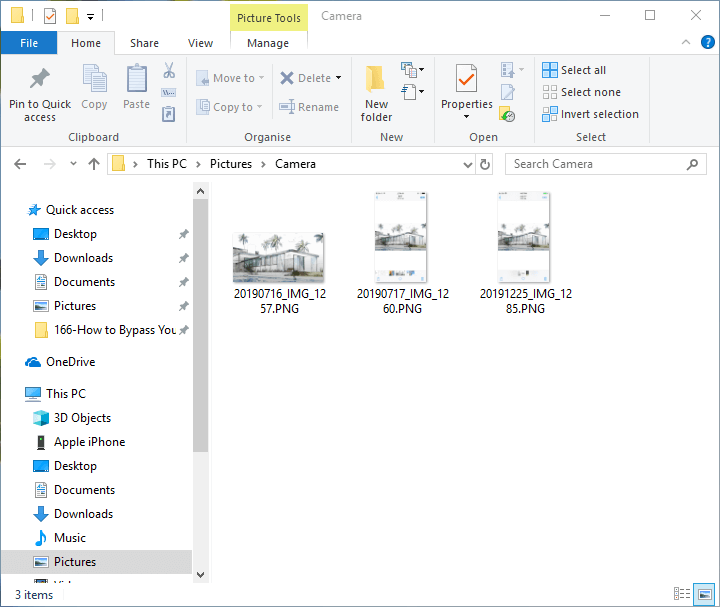Click Invert selection
Screen dimensions: 720x607
click(x=591, y=114)
